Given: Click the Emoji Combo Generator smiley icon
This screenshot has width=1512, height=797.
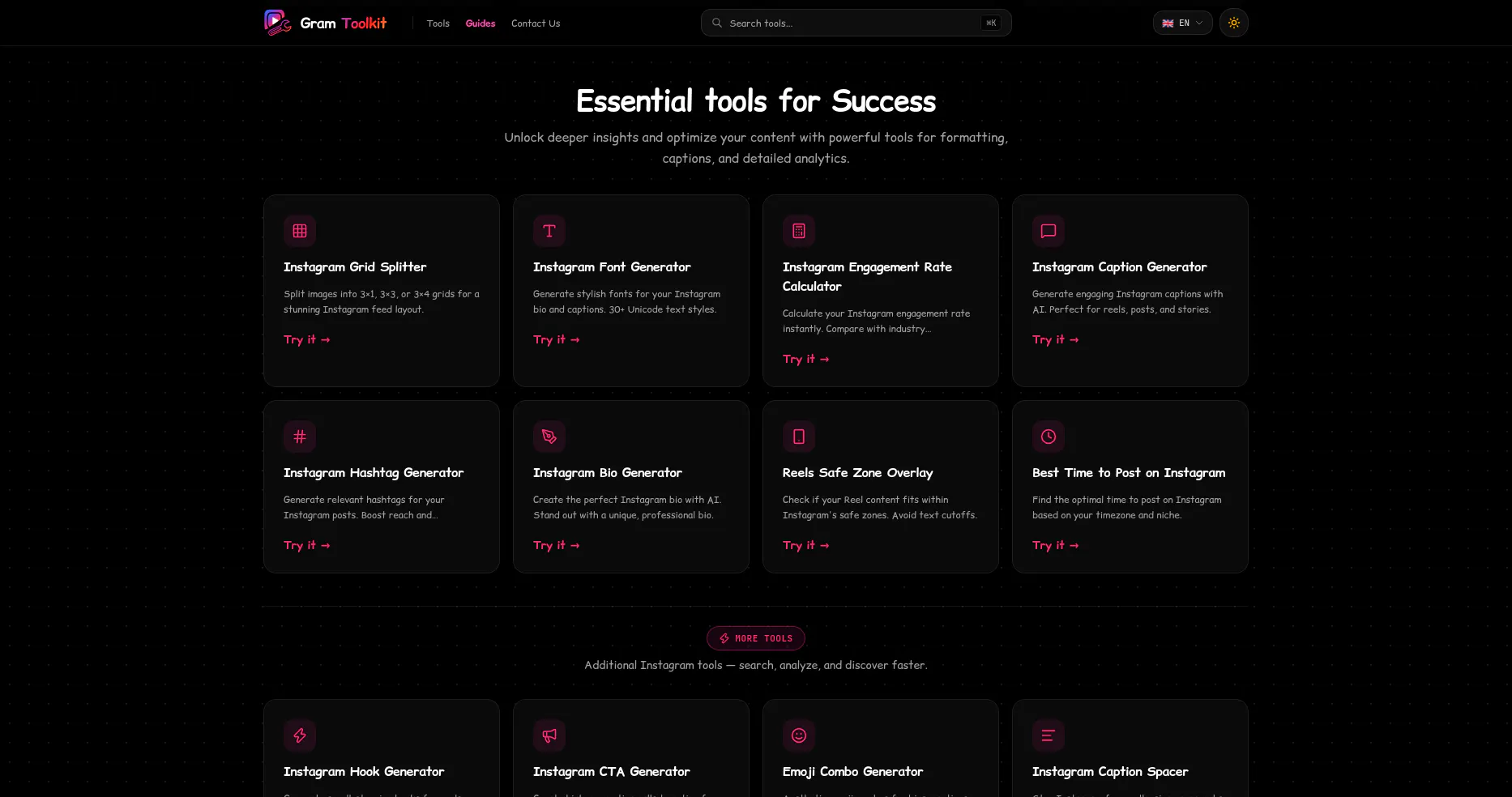Looking at the screenshot, I should coord(799,735).
